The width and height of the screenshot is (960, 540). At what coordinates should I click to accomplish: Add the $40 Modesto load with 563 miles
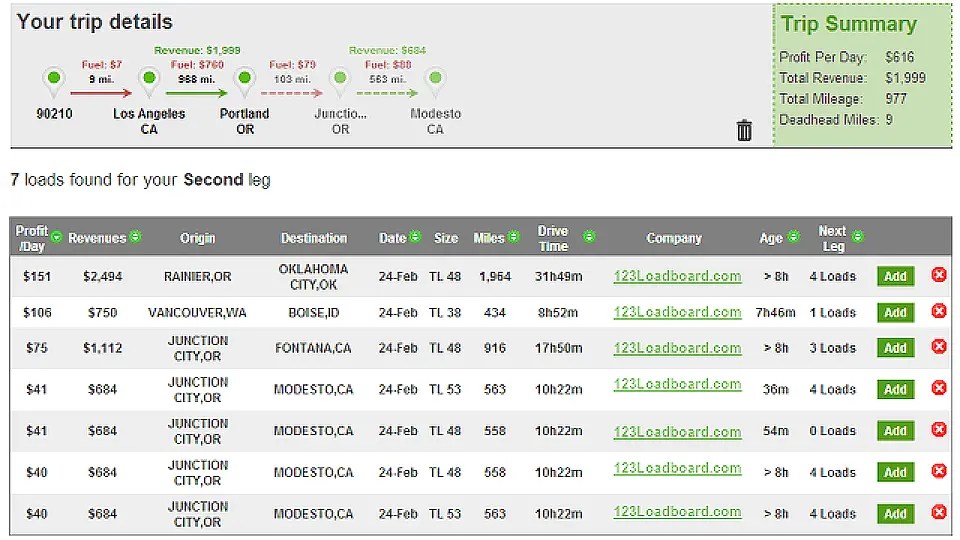895,514
